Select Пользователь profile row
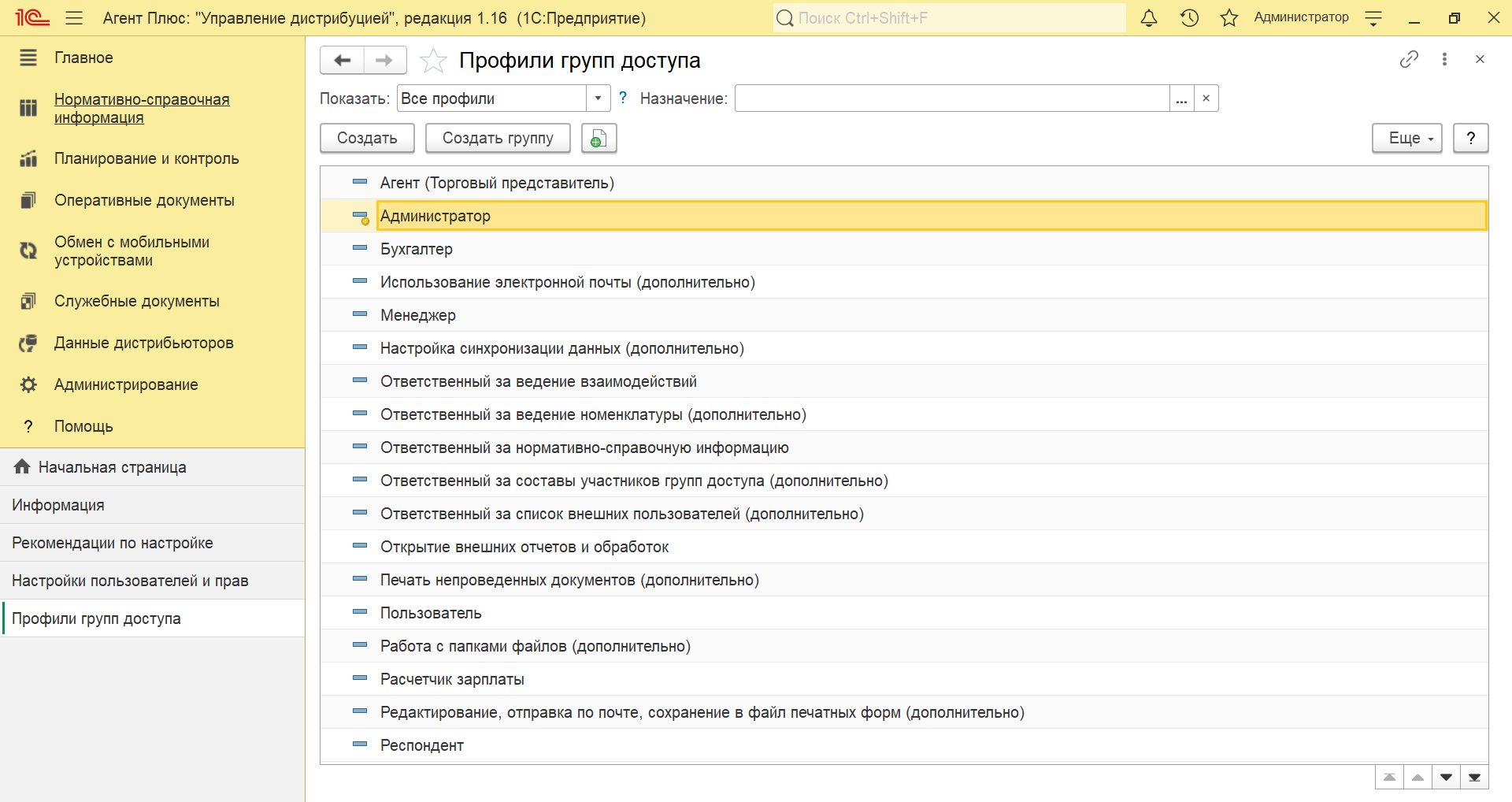The width and height of the screenshot is (1512, 802). [x=904, y=613]
